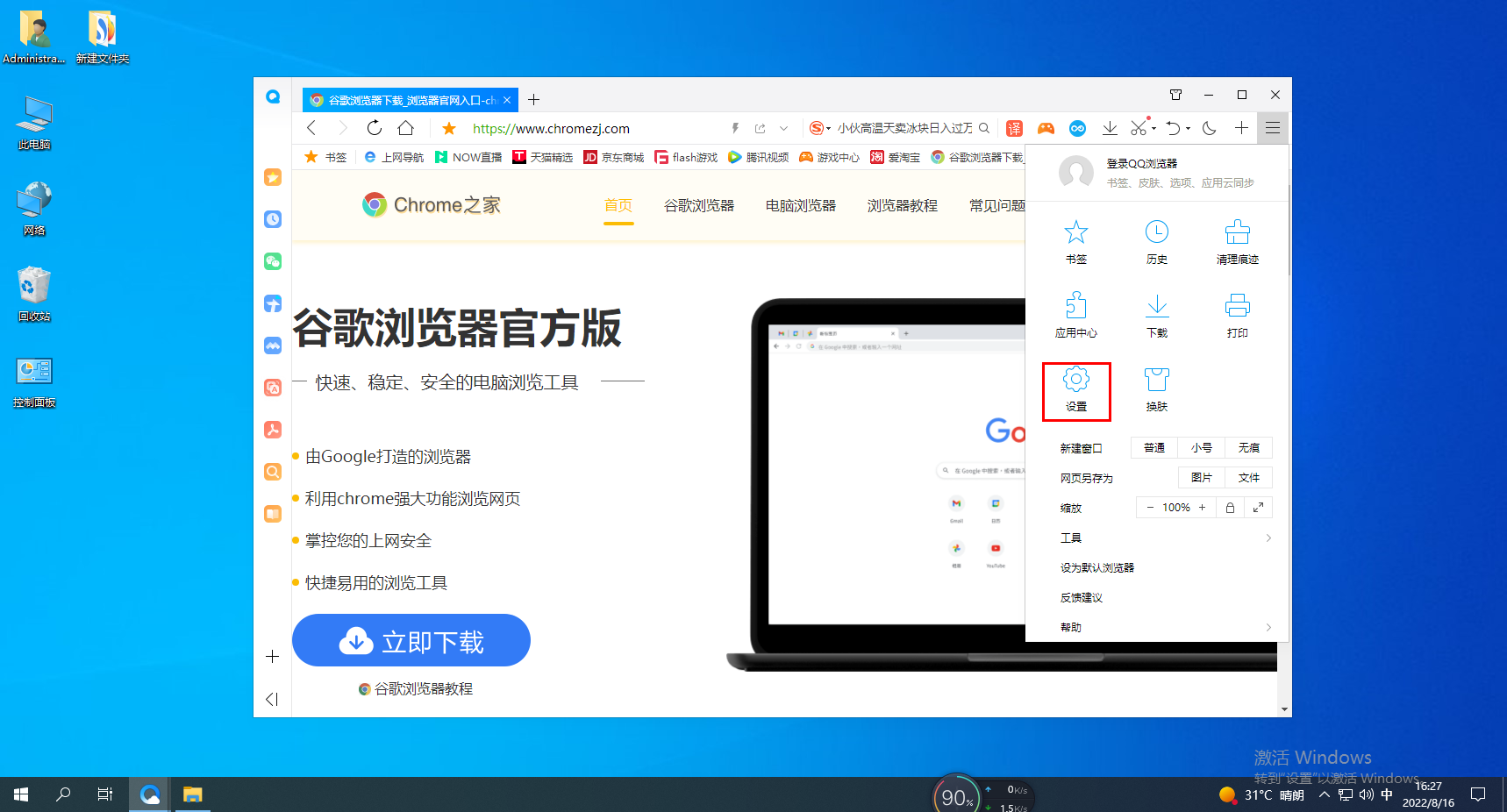The width and height of the screenshot is (1507, 812).
Task: Select 谷歌浏览器 navigation tab
Action: (x=699, y=205)
